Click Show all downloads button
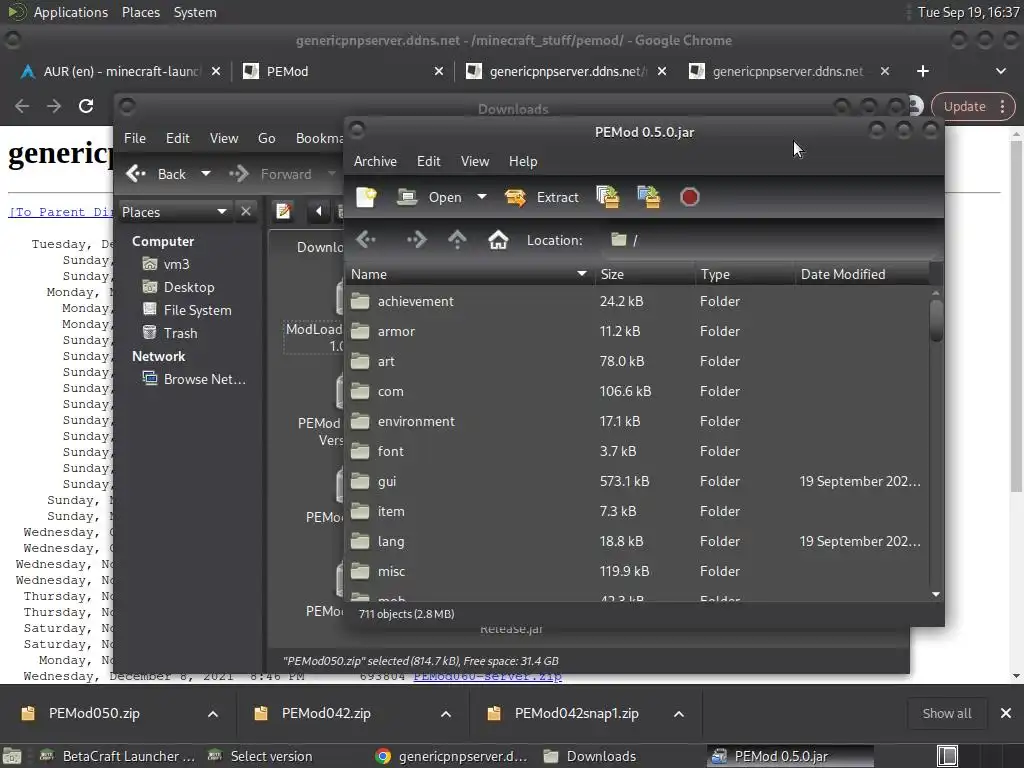The width and height of the screenshot is (1024, 768). 947,714
